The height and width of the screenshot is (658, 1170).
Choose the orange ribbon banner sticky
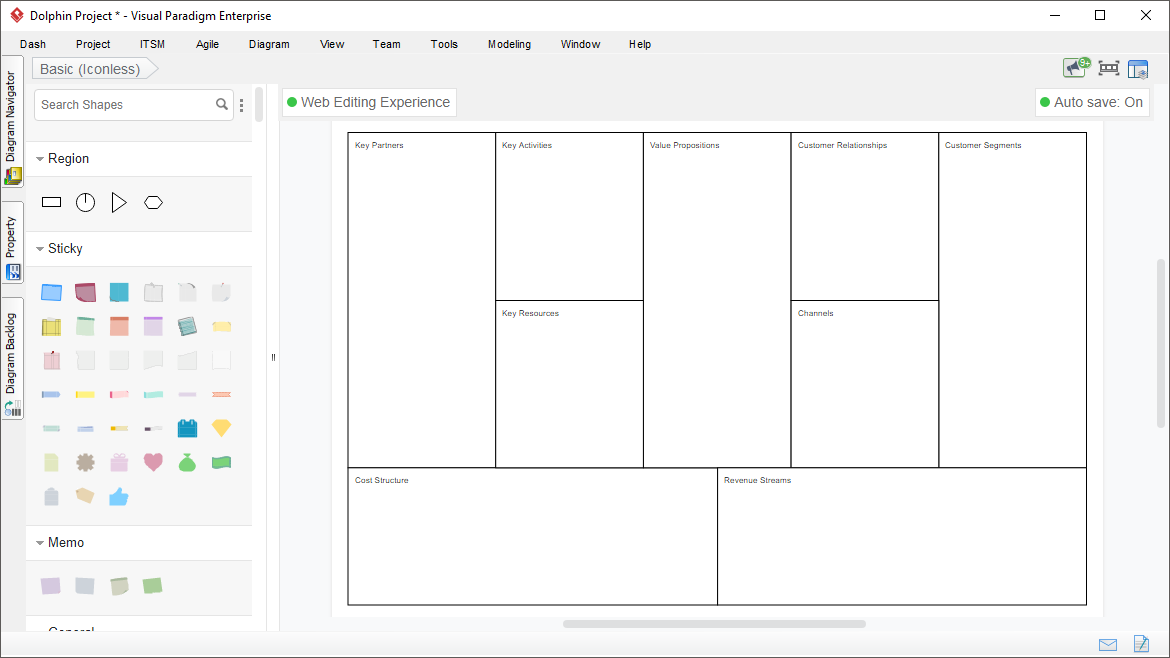[x=222, y=394]
